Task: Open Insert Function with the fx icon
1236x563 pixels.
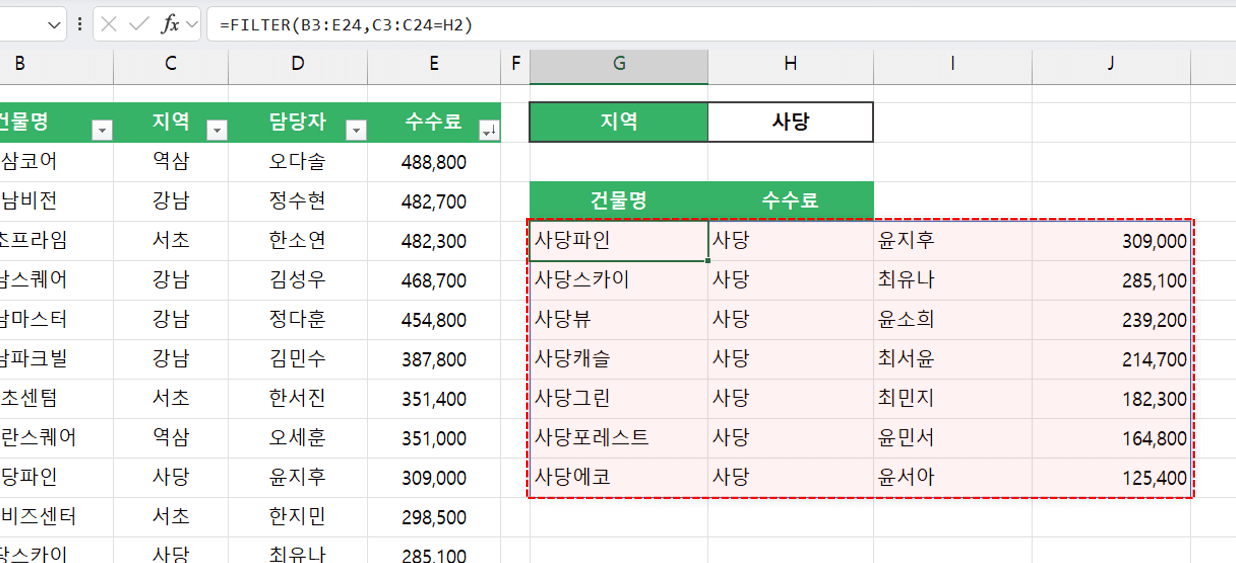Action: point(169,25)
